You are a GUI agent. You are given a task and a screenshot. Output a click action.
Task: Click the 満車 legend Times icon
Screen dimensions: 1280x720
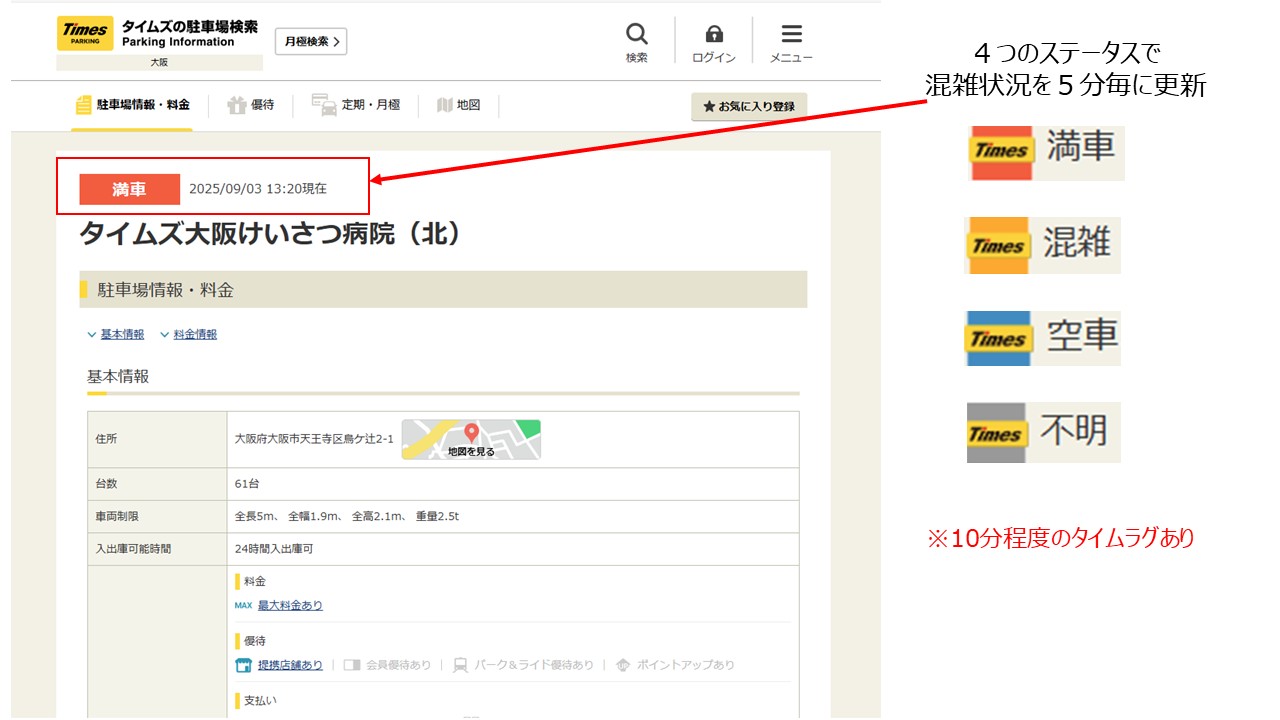[1001, 152]
